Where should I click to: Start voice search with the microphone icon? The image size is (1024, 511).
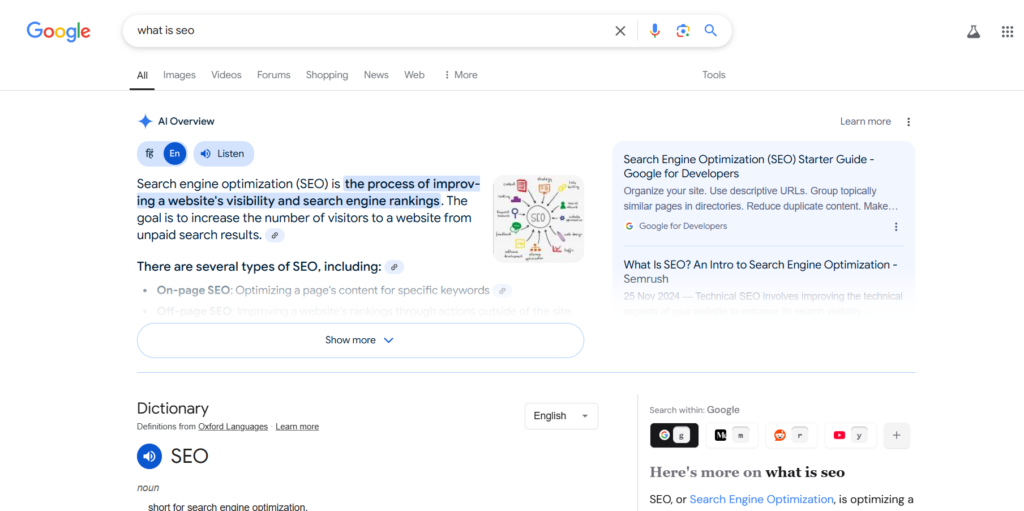click(655, 31)
